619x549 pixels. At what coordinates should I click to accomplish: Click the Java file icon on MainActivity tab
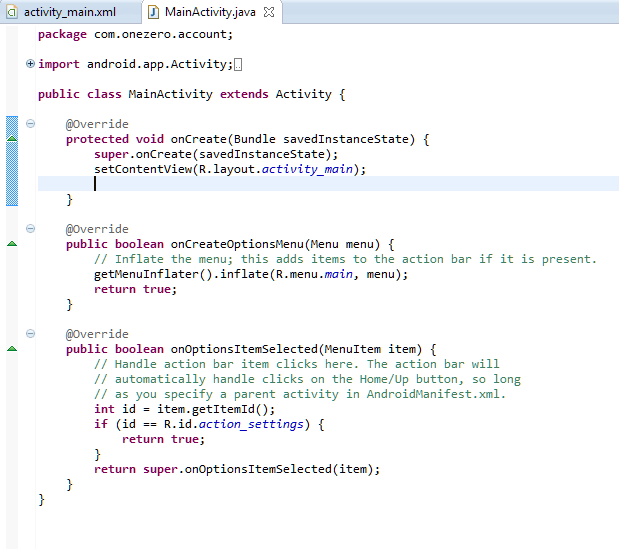click(x=153, y=12)
